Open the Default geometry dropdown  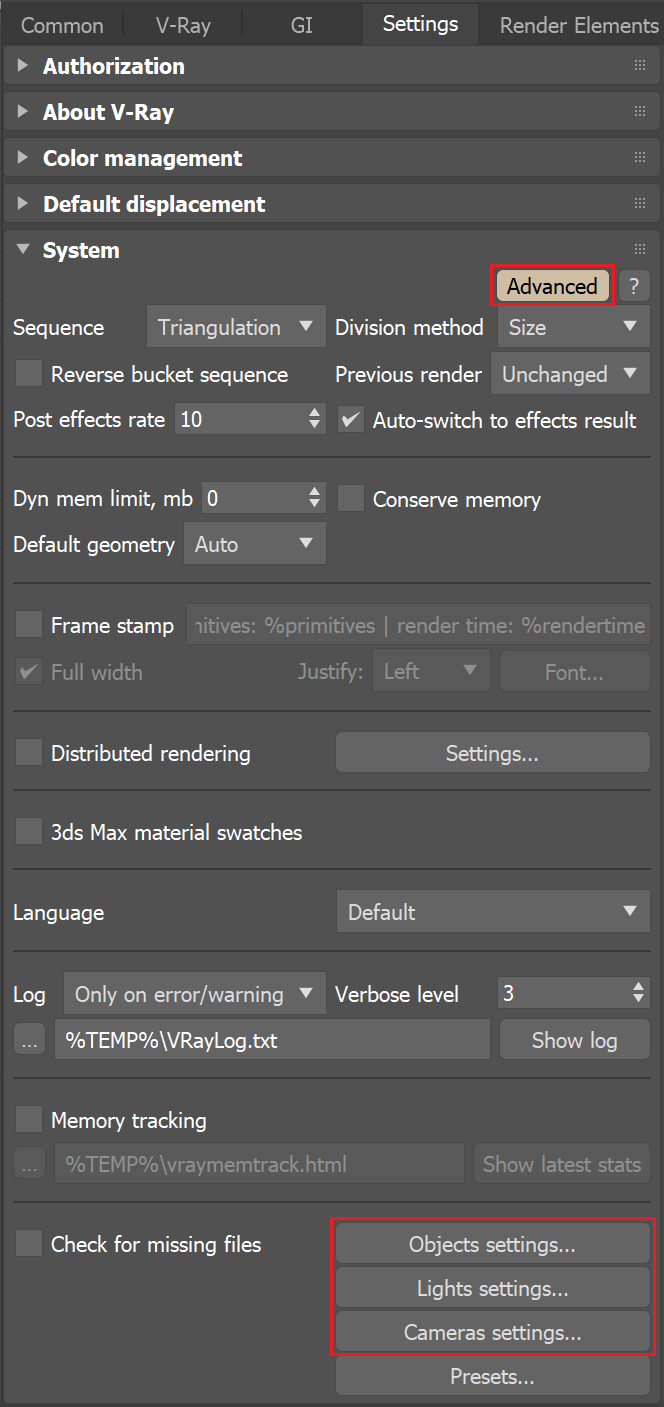point(254,543)
